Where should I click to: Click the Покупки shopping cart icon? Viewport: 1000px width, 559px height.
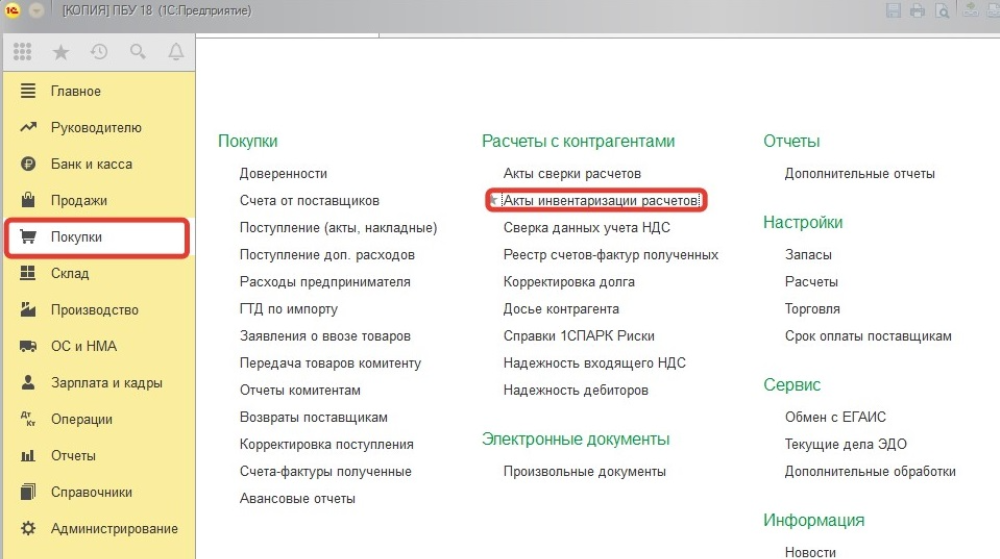tap(28, 237)
